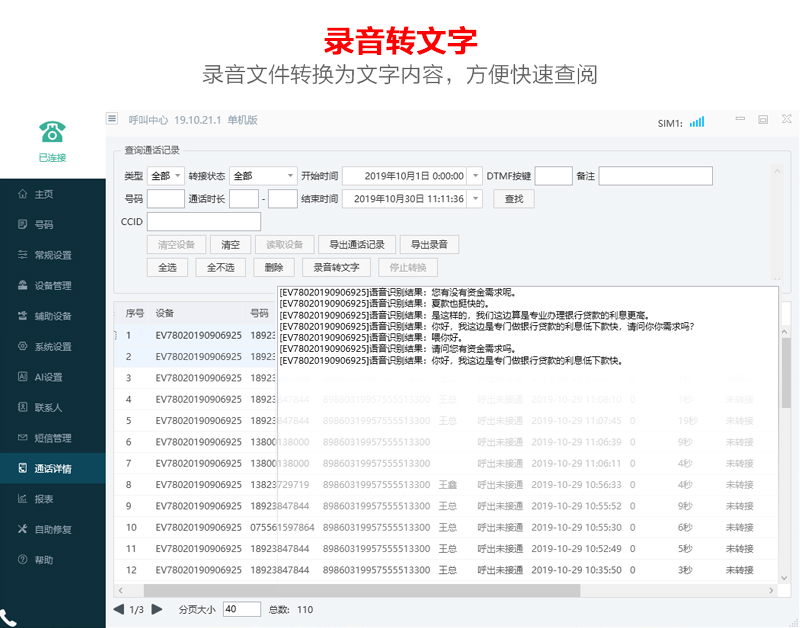The width and height of the screenshot is (800, 628).
Task: Click the 查找 search button
Action: (x=514, y=199)
